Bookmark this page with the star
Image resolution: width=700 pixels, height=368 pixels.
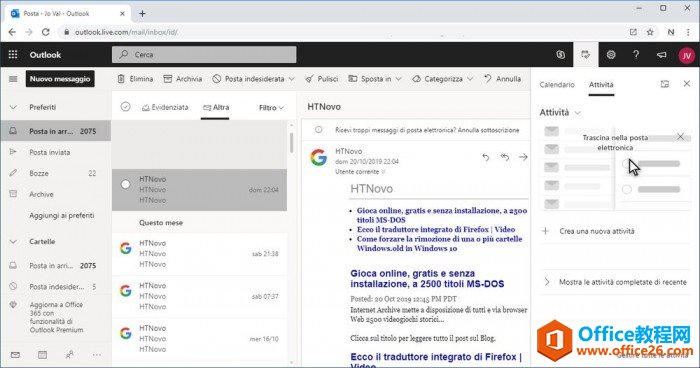pyautogui.click(x=650, y=32)
